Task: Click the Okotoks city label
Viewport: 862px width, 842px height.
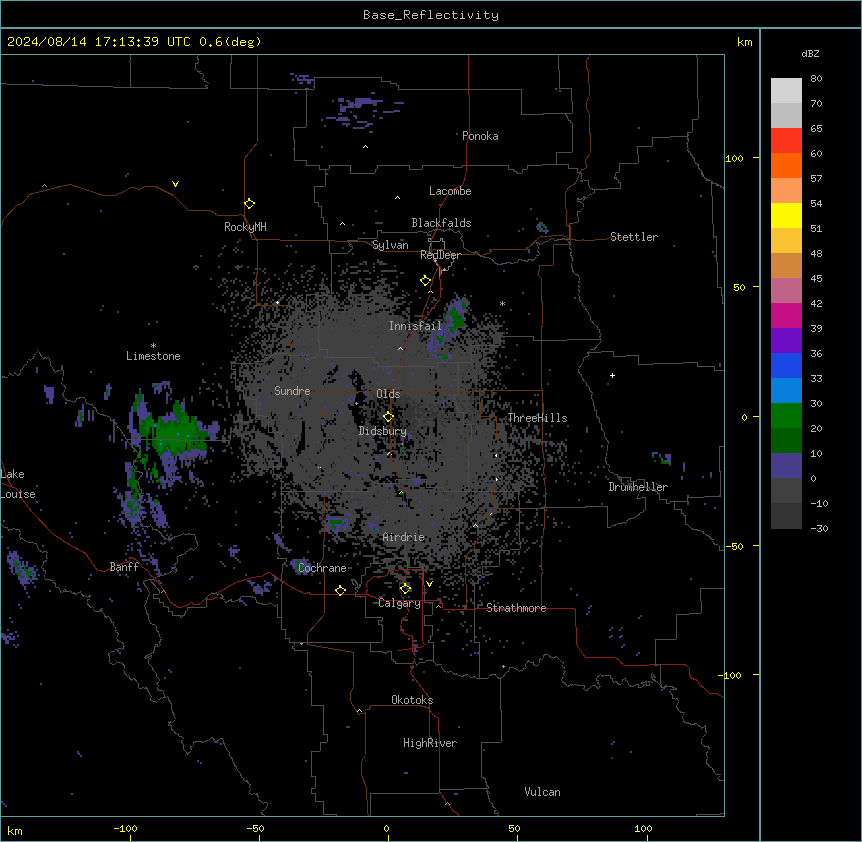Action: 412,700
